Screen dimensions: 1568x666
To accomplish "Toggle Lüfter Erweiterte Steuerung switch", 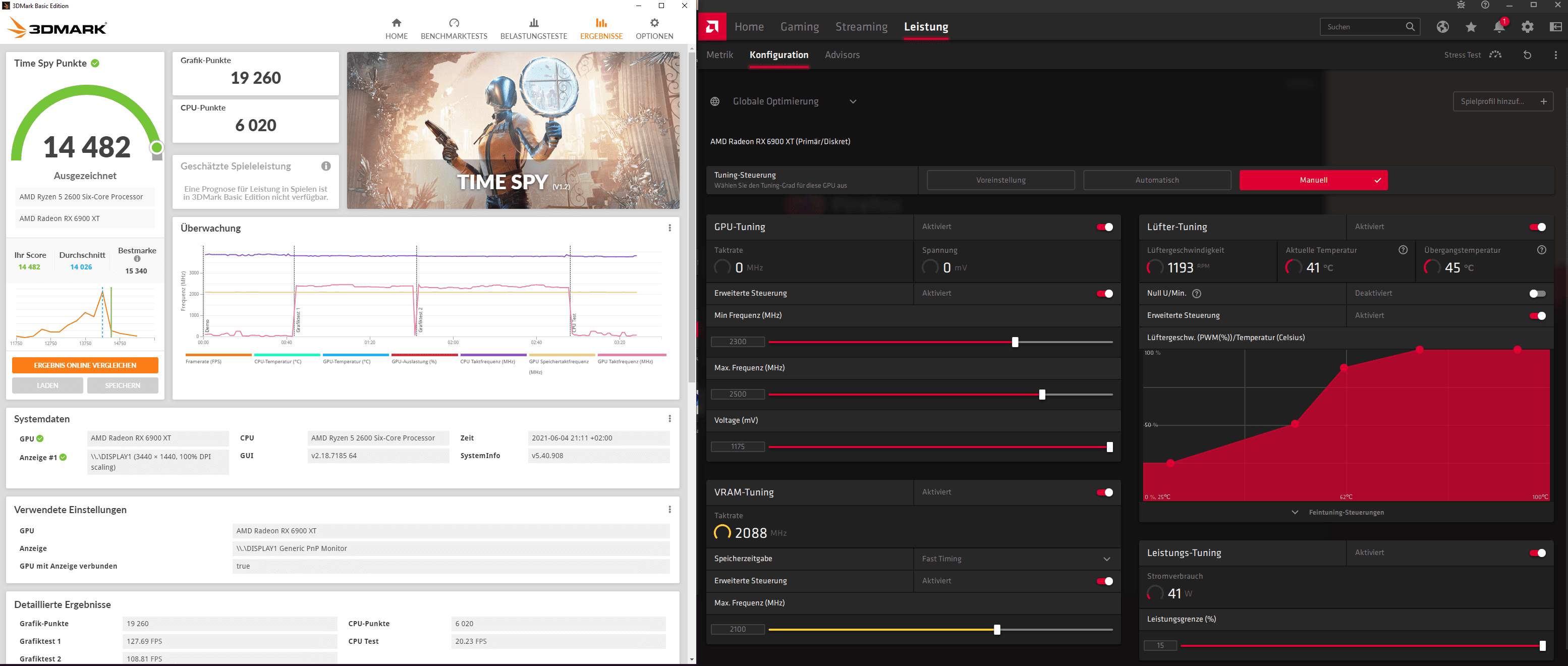I will coord(1538,315).
